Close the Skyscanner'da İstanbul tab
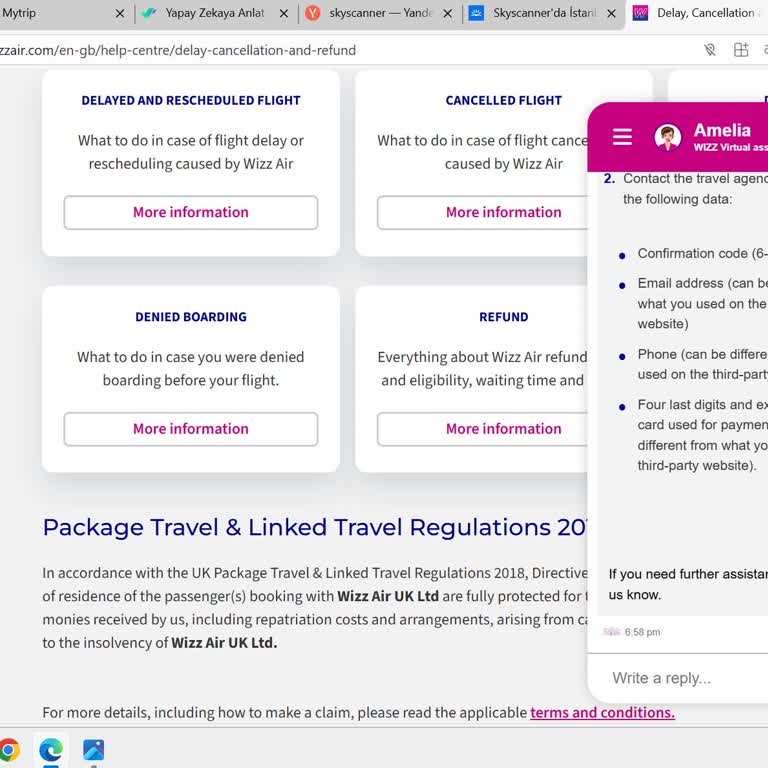Screen dimensions: 768x768 611,14
